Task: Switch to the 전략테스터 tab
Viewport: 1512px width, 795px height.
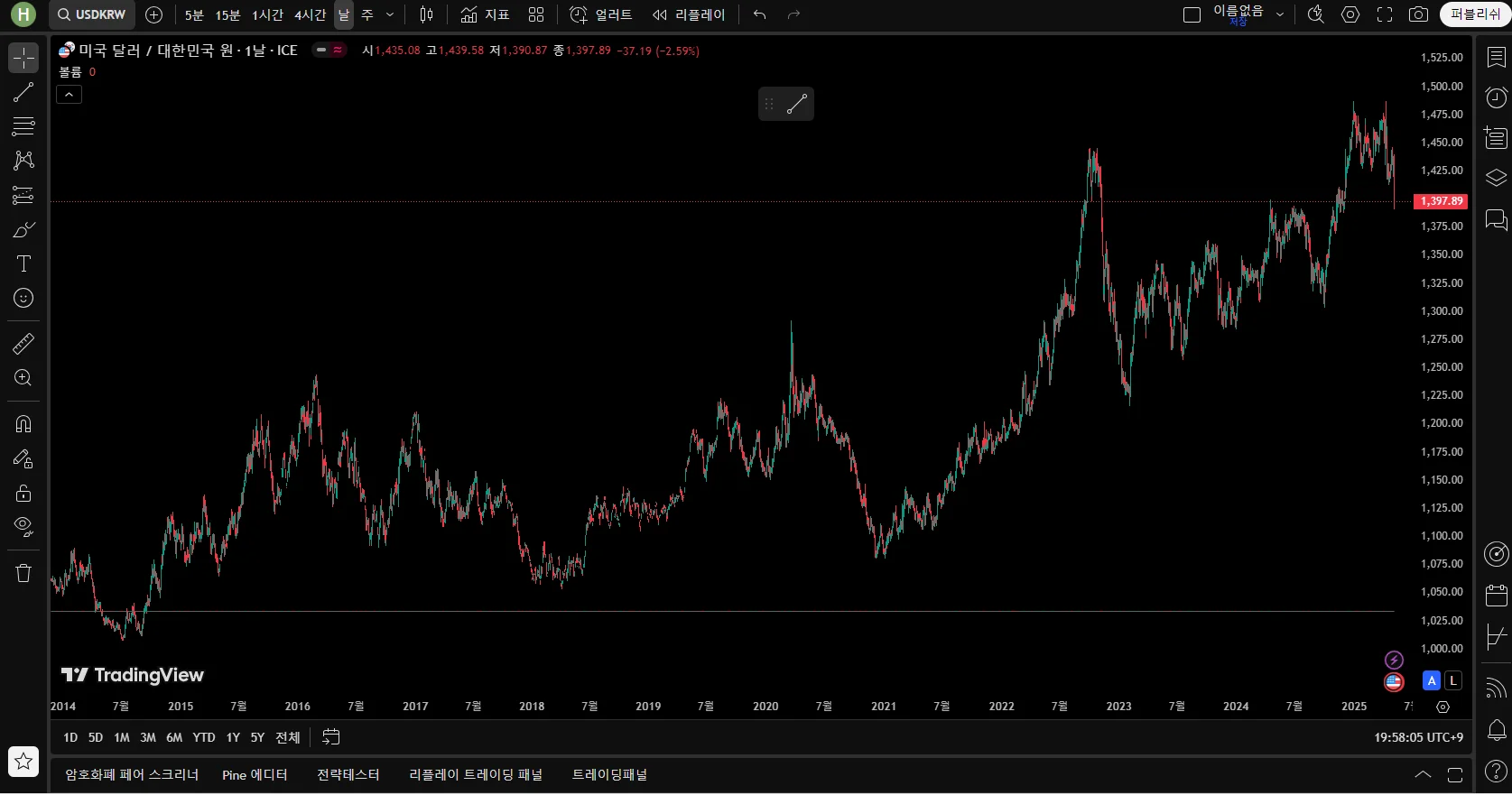Action: tap(348, 774)
